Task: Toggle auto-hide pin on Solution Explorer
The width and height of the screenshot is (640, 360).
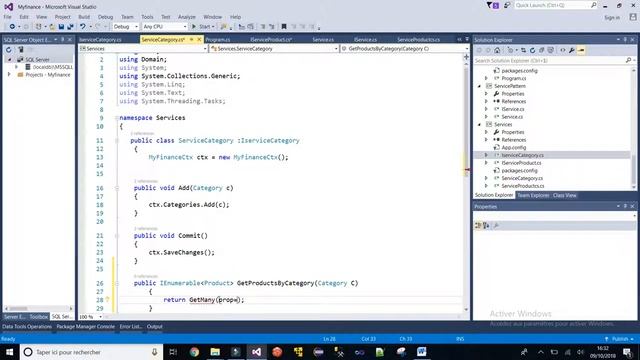Action: pyautogui.click(x=625, y=40)
